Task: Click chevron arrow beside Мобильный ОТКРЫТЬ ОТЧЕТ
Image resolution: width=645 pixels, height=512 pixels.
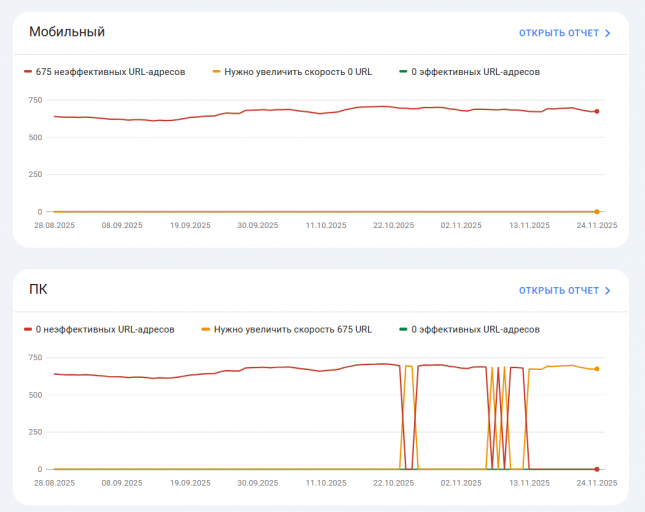Action: [x=608, y=33]
